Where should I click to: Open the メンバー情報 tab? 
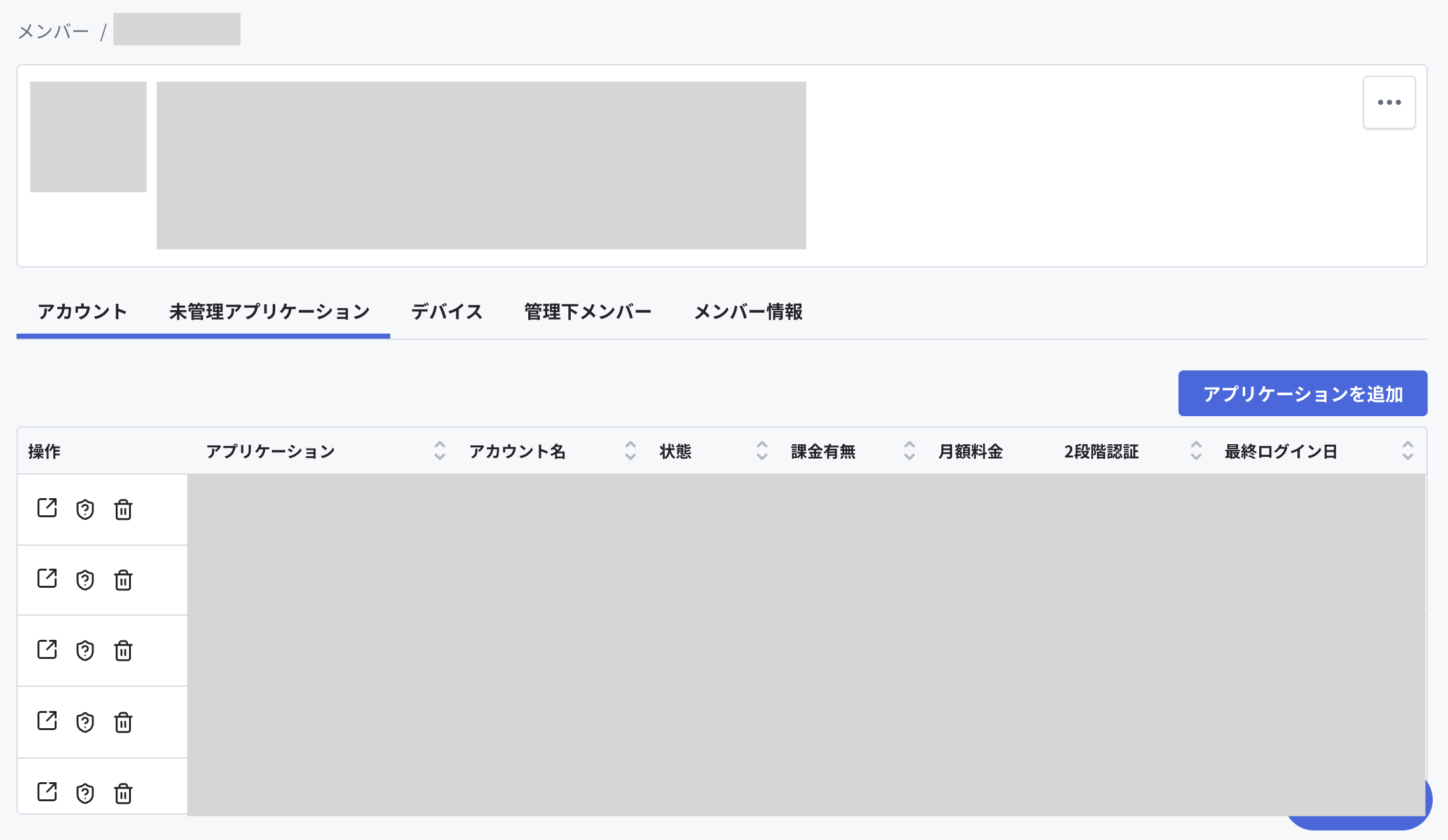[x=748, y=311]
